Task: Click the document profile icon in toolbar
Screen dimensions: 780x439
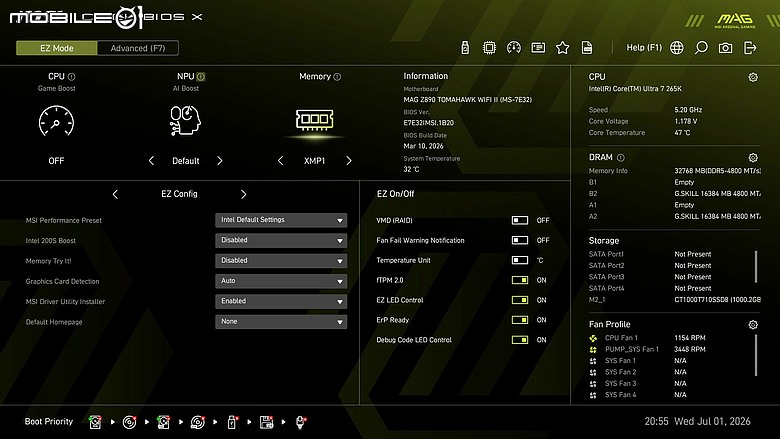Action: coord(587,48)
